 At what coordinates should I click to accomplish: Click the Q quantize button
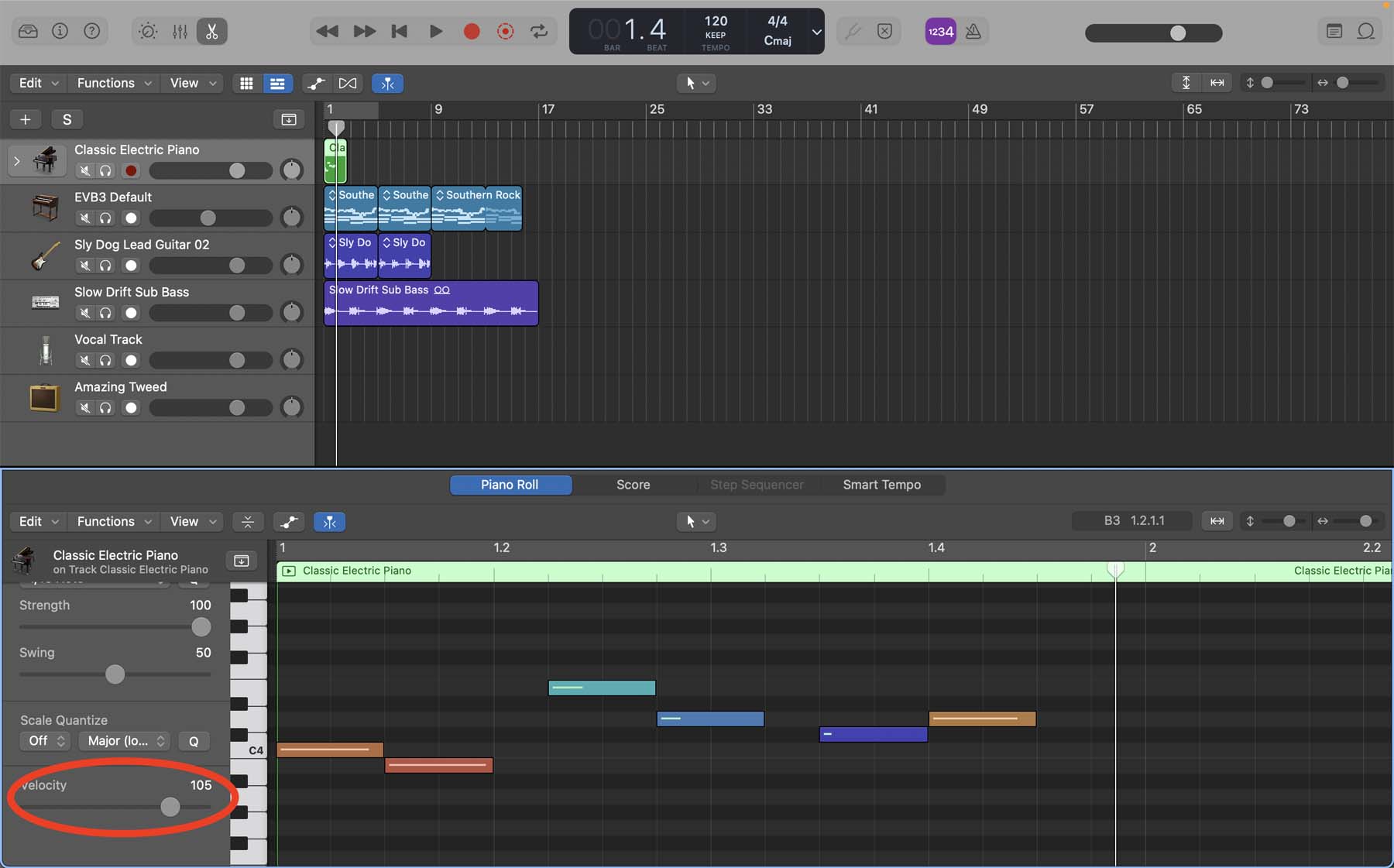pos(194,741)
